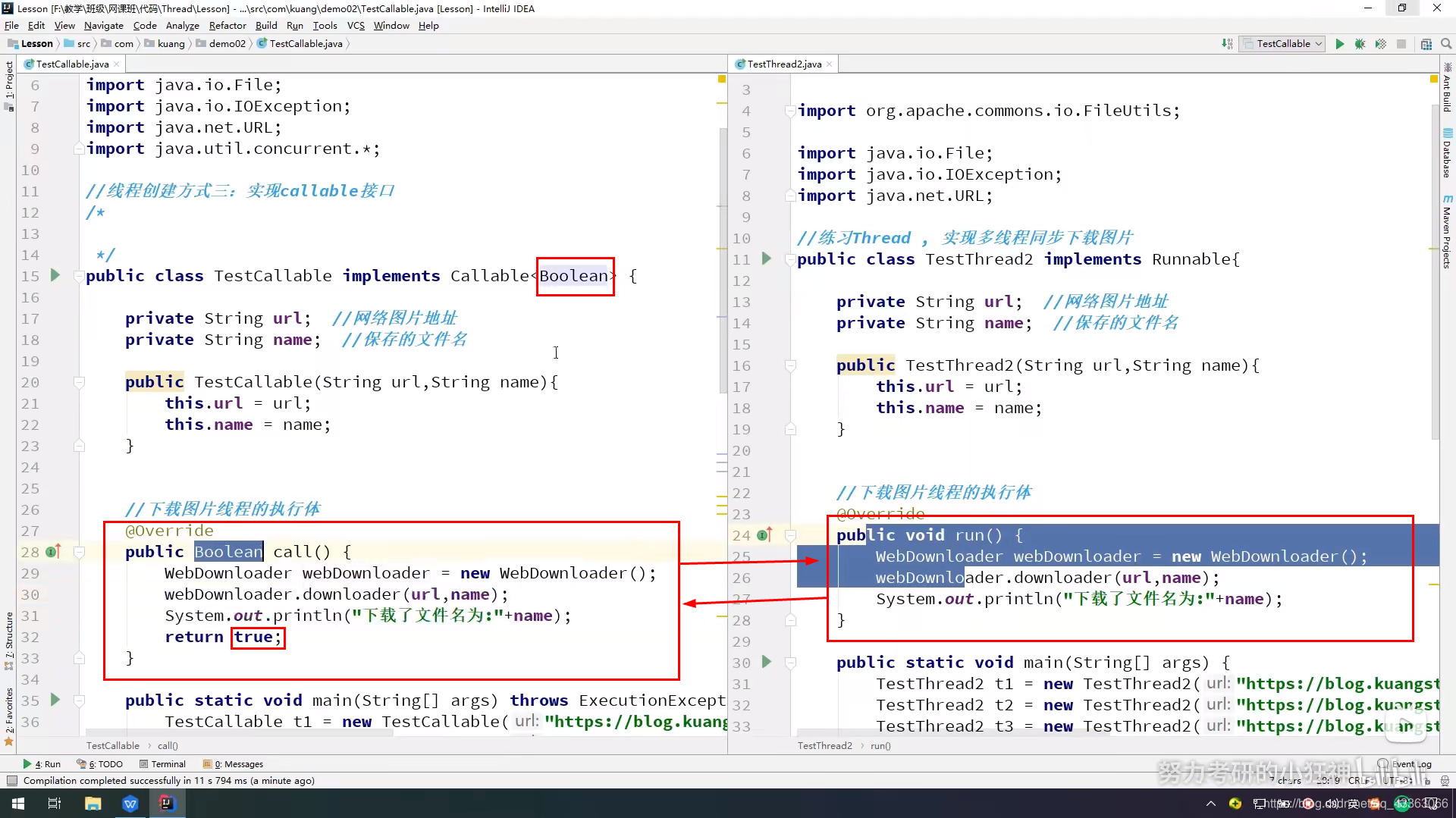Close the TestThread2.java editor tab
Viewport: 1456px width, 818px height.
click(829, 64)
